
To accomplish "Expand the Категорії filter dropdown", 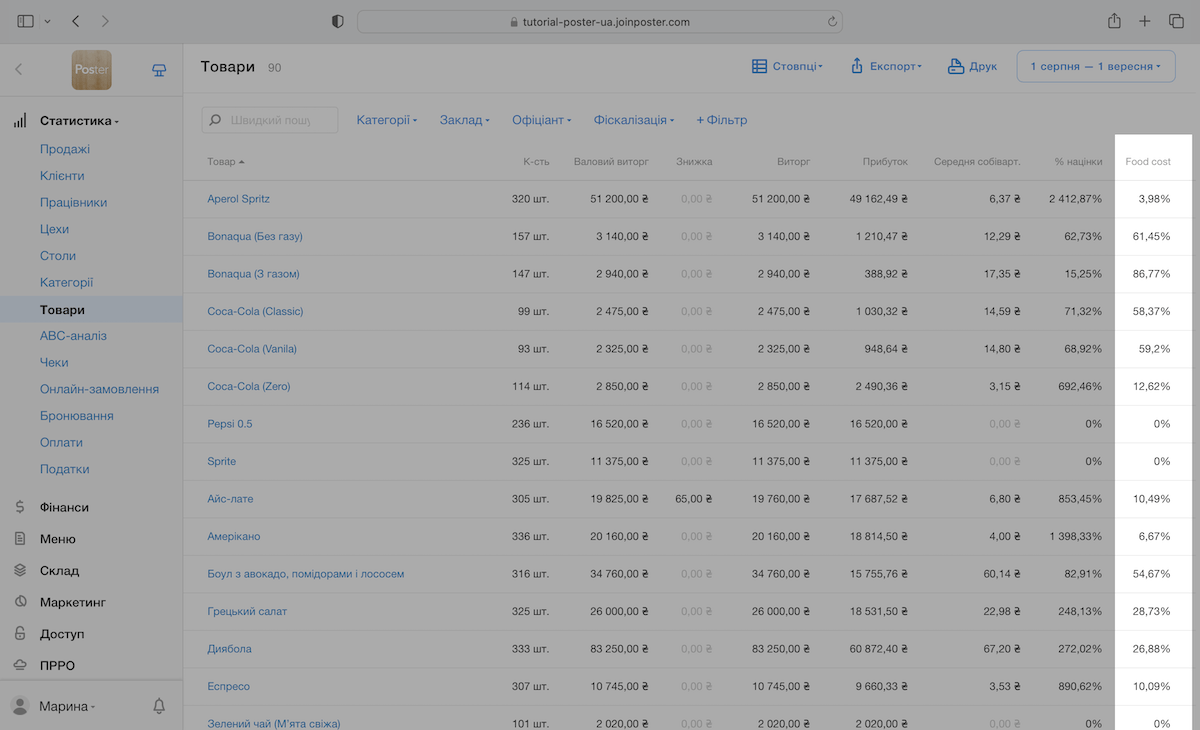I will click(x=387, y=120).
